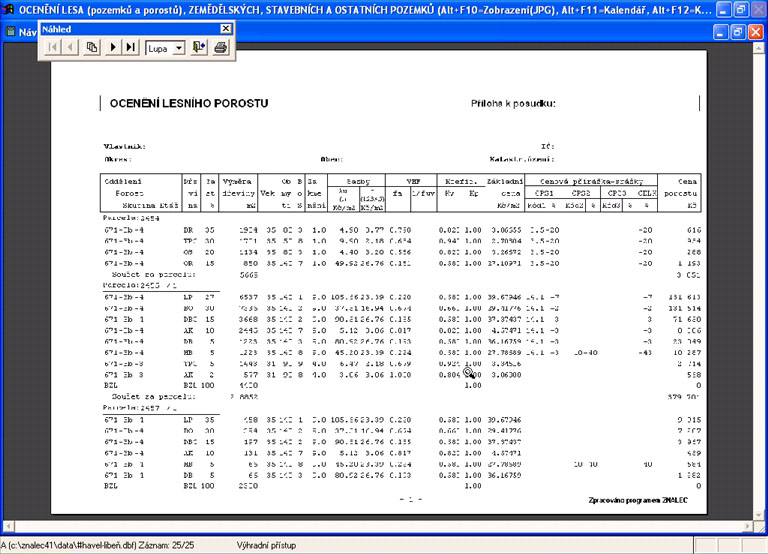
Task: Click the Zpracováno programem ZNALEC footer
Action: (638, 500)
